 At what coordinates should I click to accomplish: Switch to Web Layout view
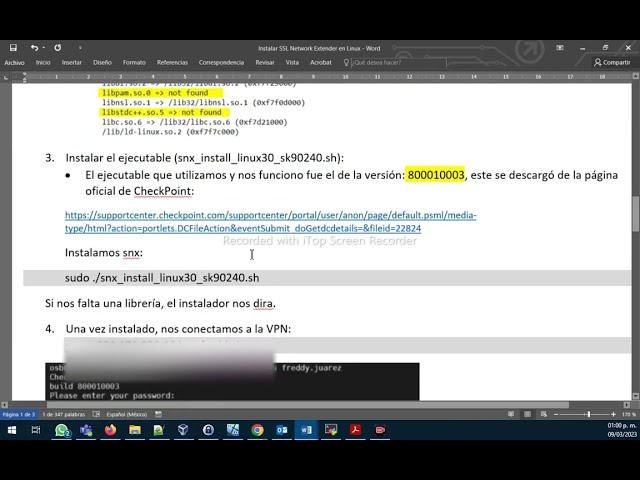(544, 414)
